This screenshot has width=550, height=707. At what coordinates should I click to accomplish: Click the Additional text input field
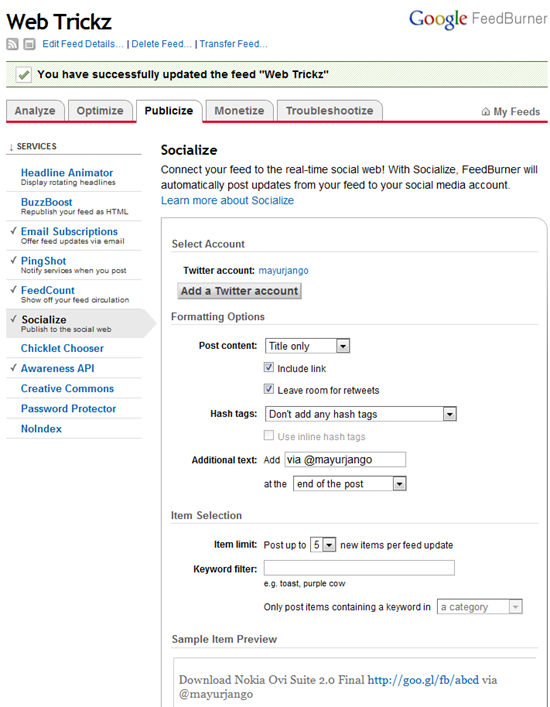pos(345,459)
